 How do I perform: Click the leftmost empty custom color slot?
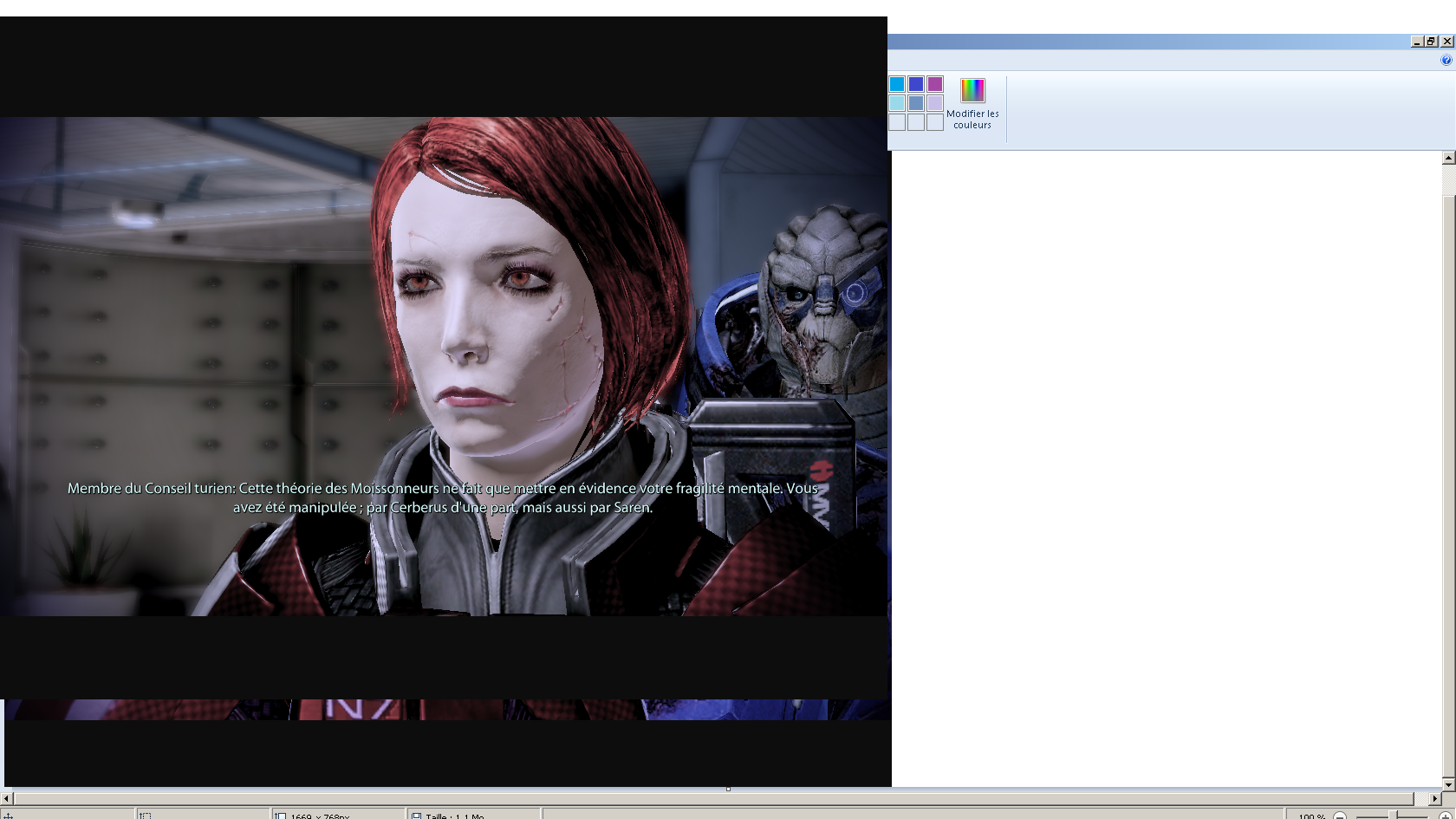[x=897, y=122]
